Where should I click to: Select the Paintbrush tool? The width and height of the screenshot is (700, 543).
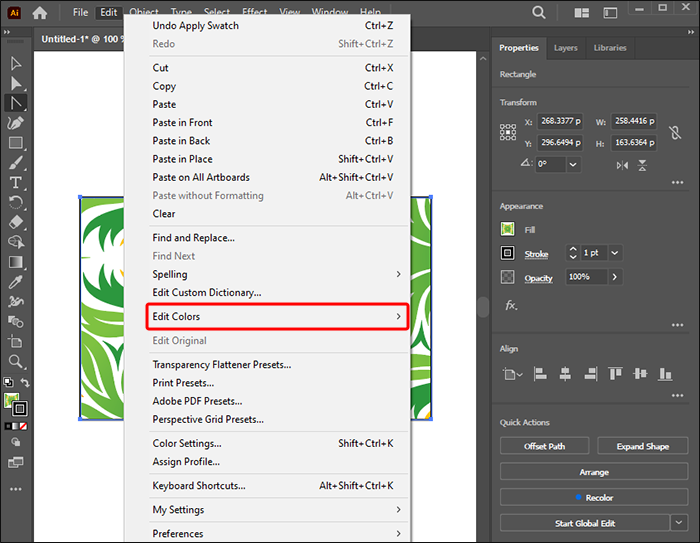pos(16,163)
